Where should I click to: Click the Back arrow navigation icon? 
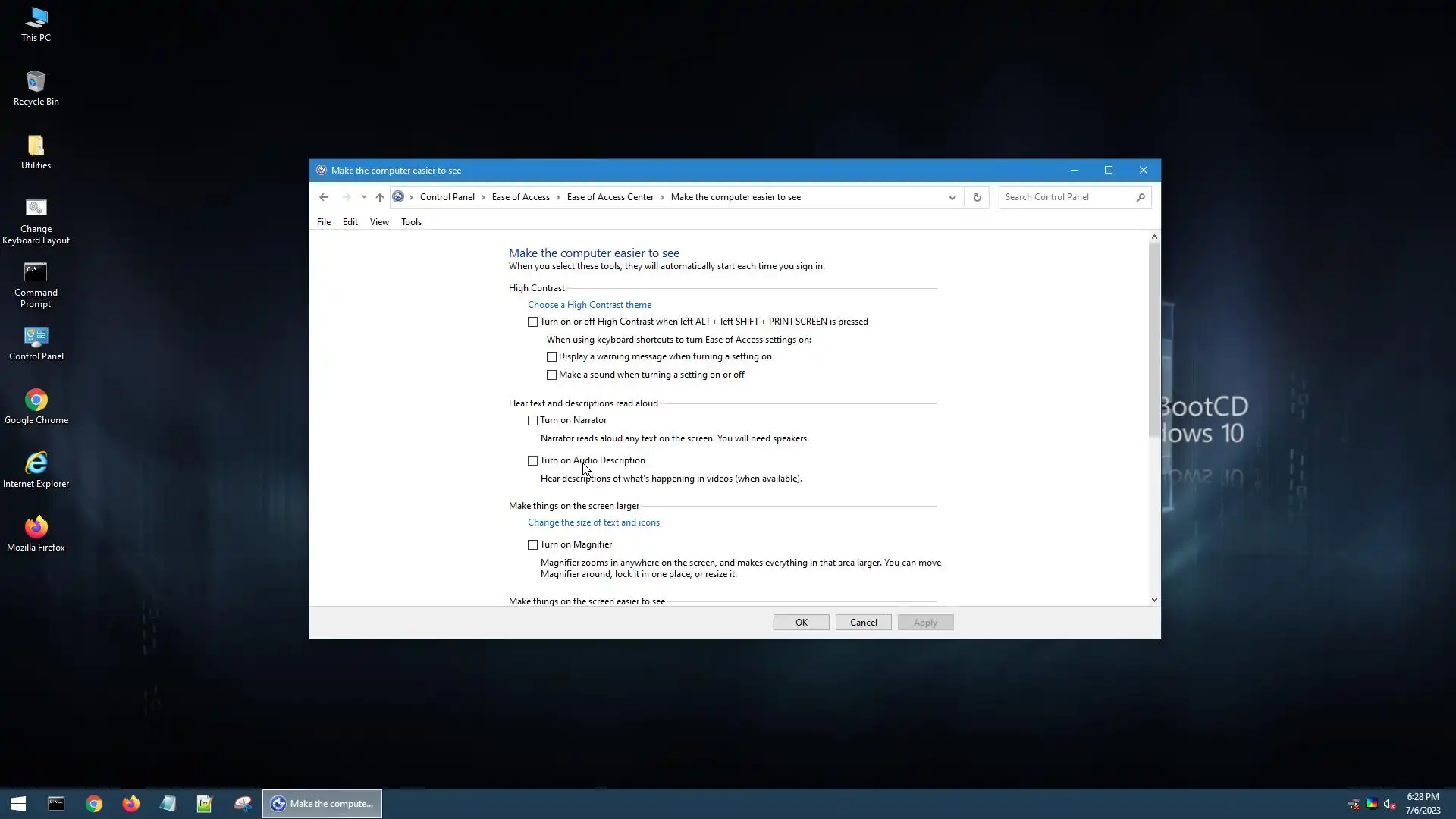(324, 197)
